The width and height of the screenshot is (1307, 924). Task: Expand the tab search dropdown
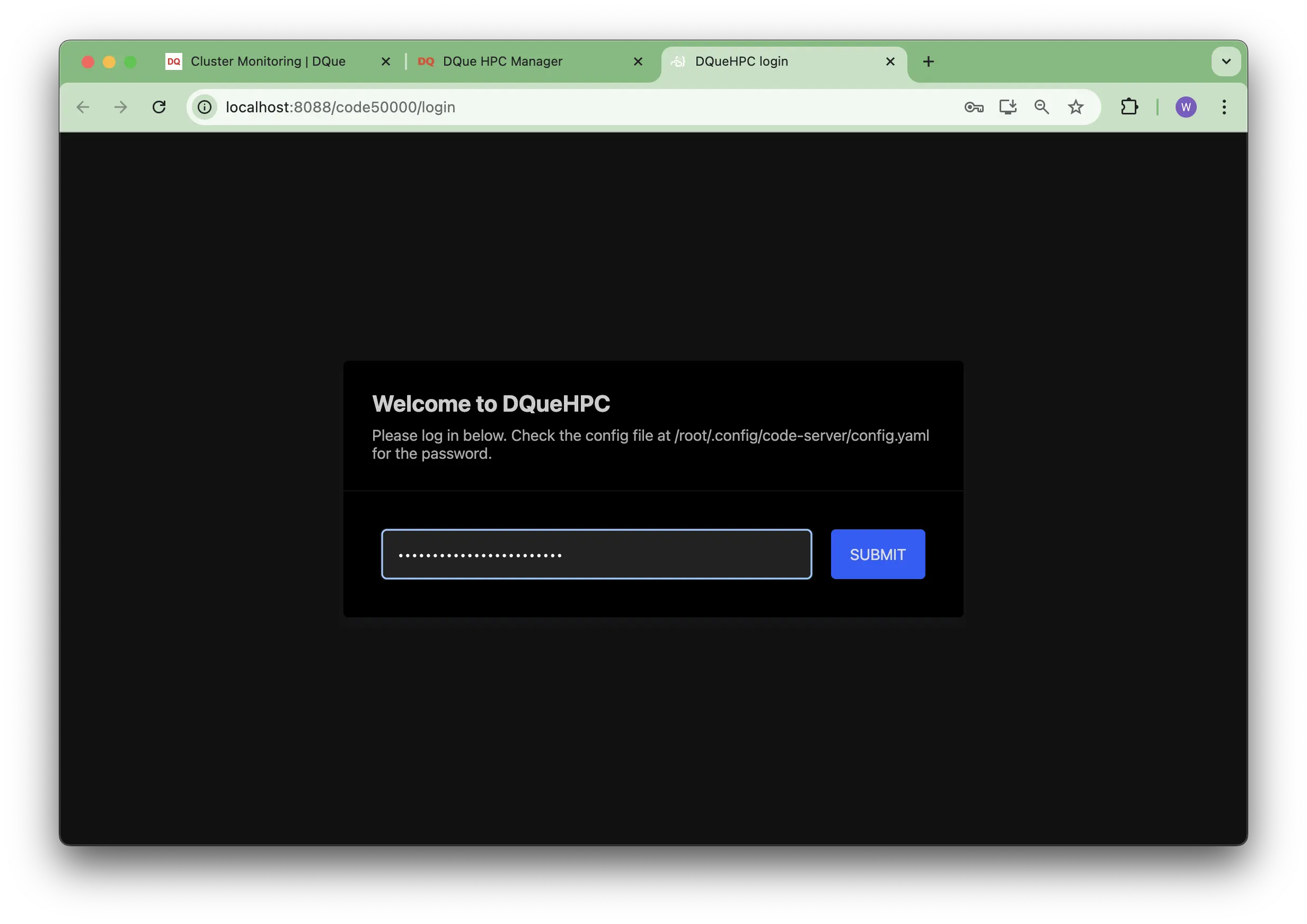point(1225,61)
